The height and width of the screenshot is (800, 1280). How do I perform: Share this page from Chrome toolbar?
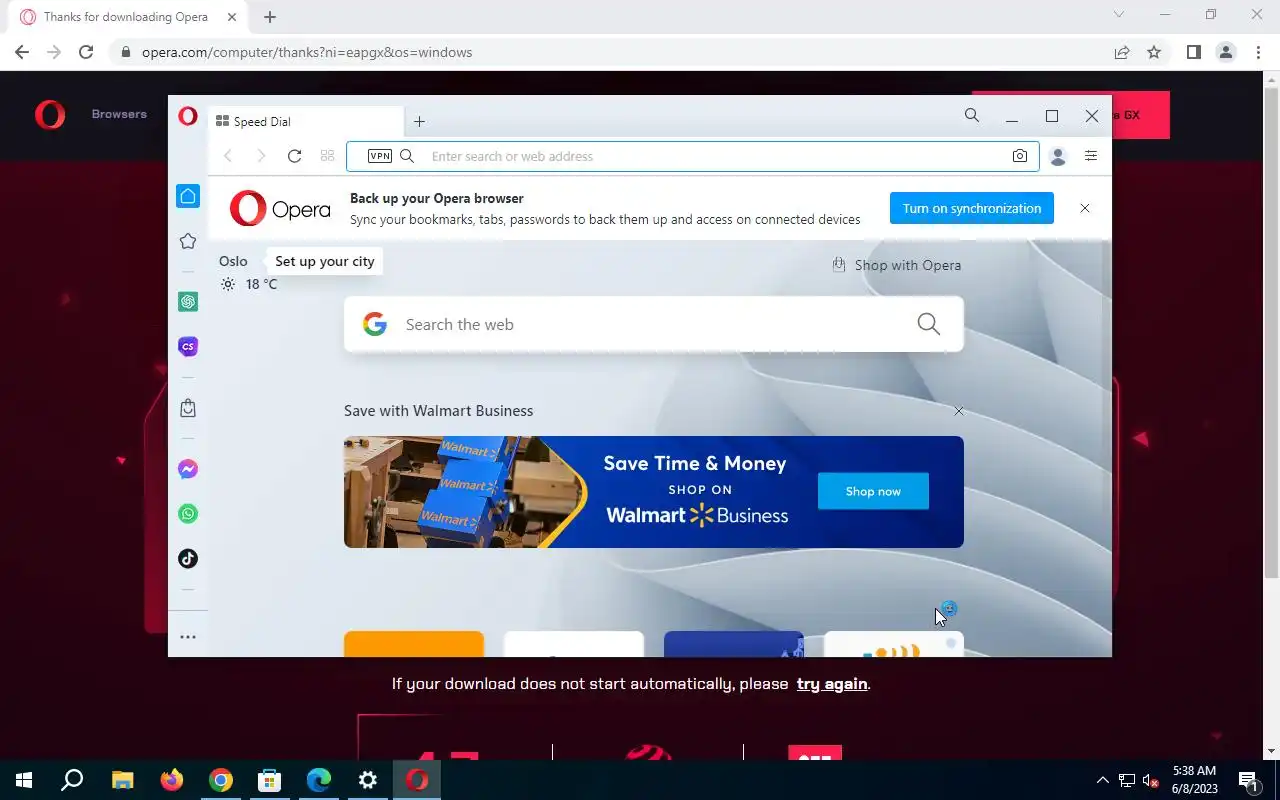[1122, 52]
